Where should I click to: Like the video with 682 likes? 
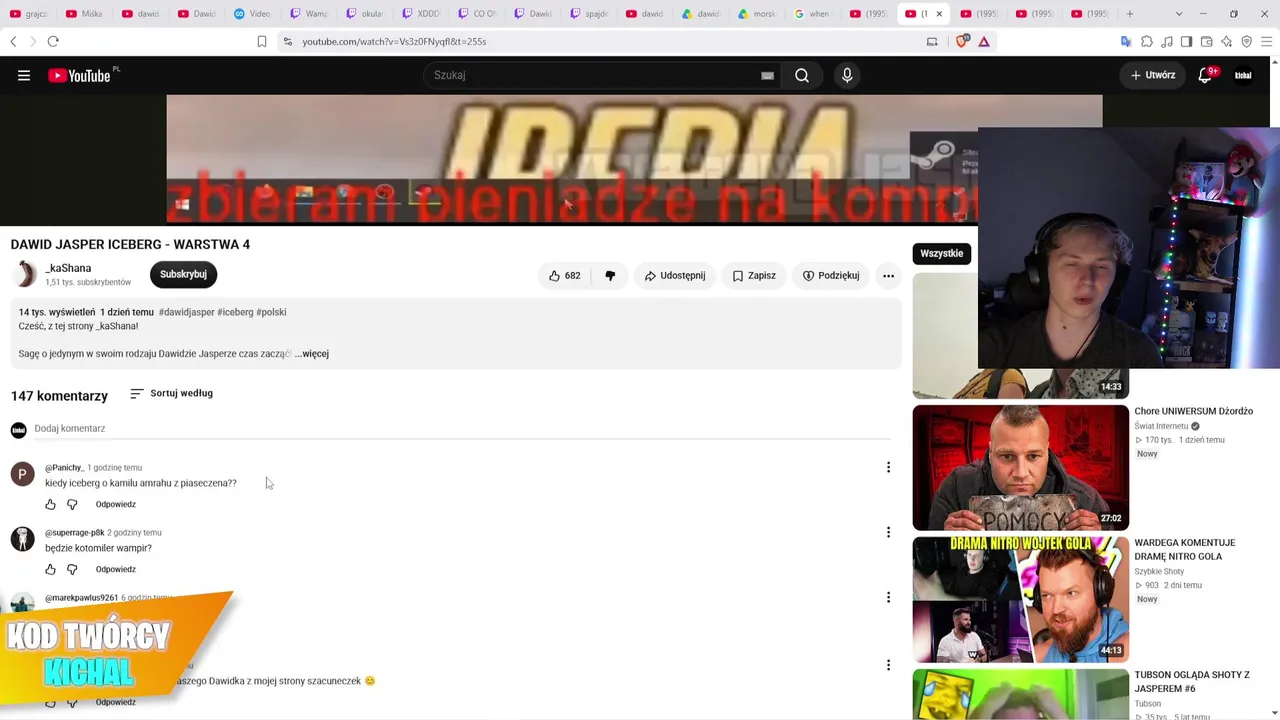click(565, 276)
